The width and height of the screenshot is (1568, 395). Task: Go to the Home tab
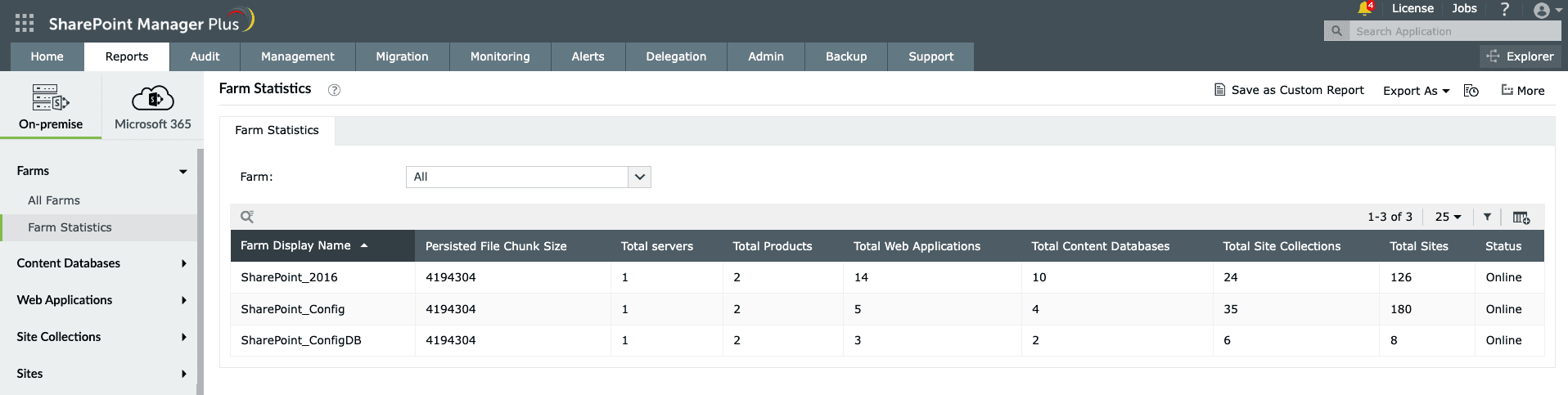(47, 56)
